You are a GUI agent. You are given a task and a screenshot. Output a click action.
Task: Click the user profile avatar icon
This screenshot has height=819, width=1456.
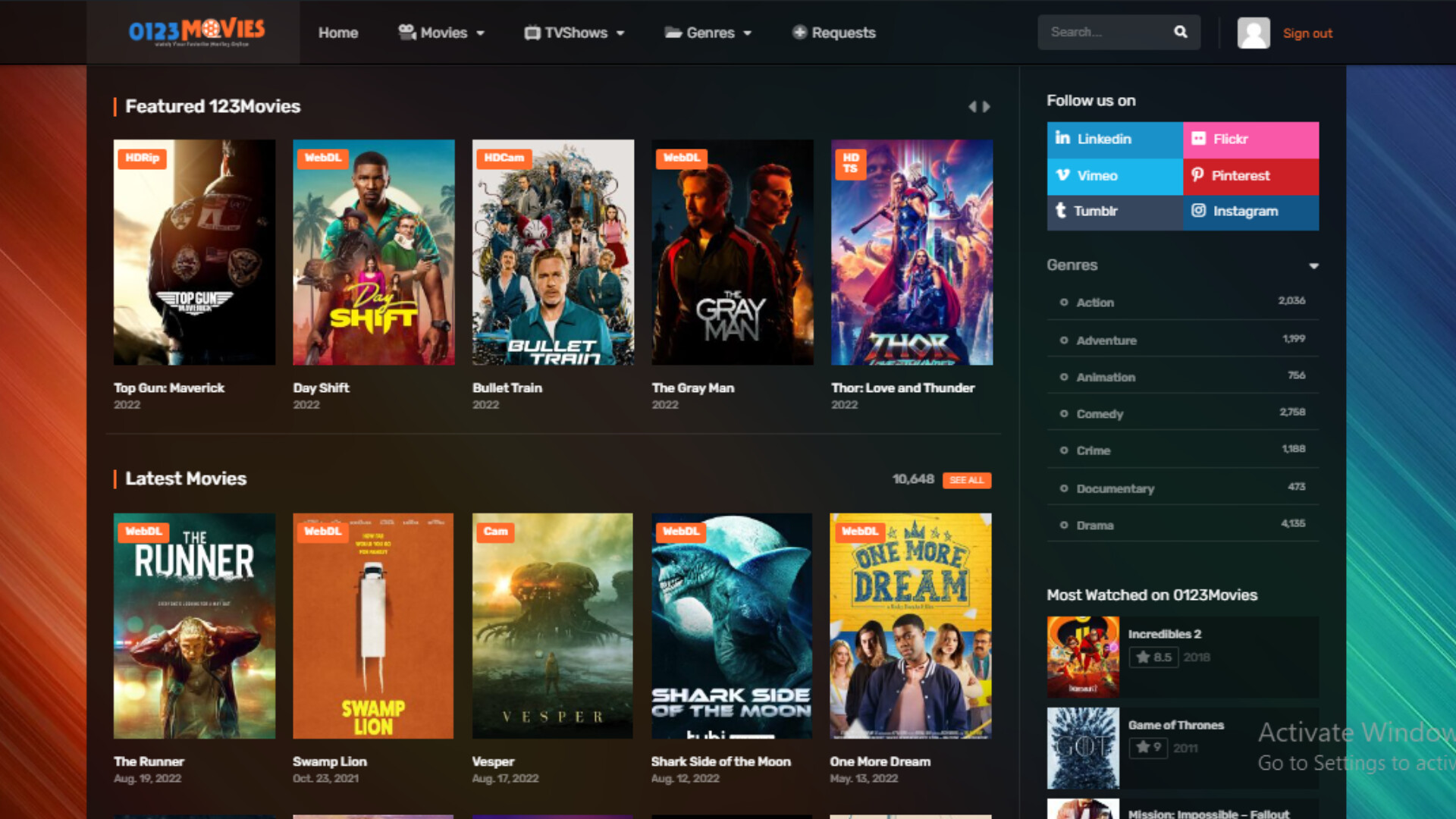point(1254,32)
